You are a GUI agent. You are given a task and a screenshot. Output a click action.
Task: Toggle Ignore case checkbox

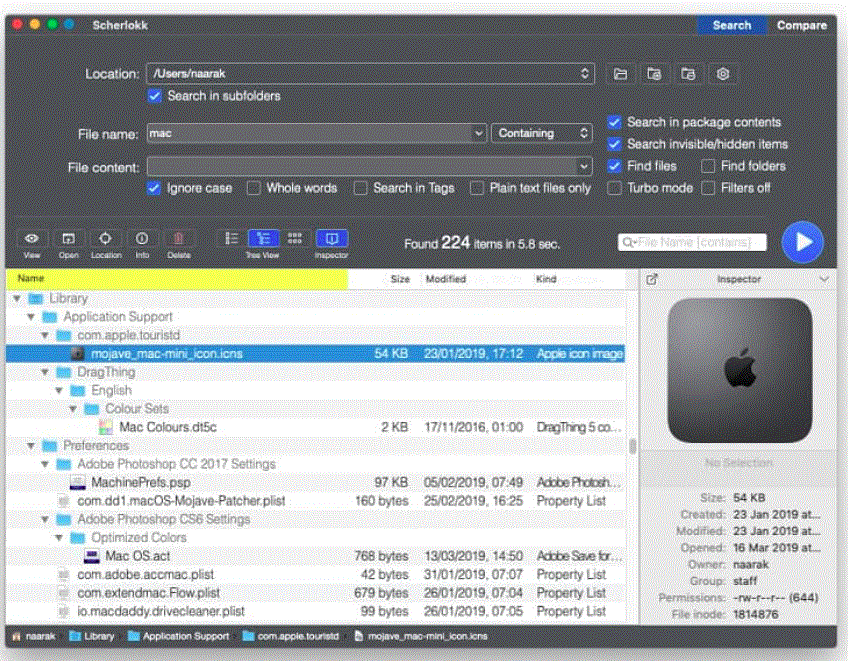coord(154,188)
